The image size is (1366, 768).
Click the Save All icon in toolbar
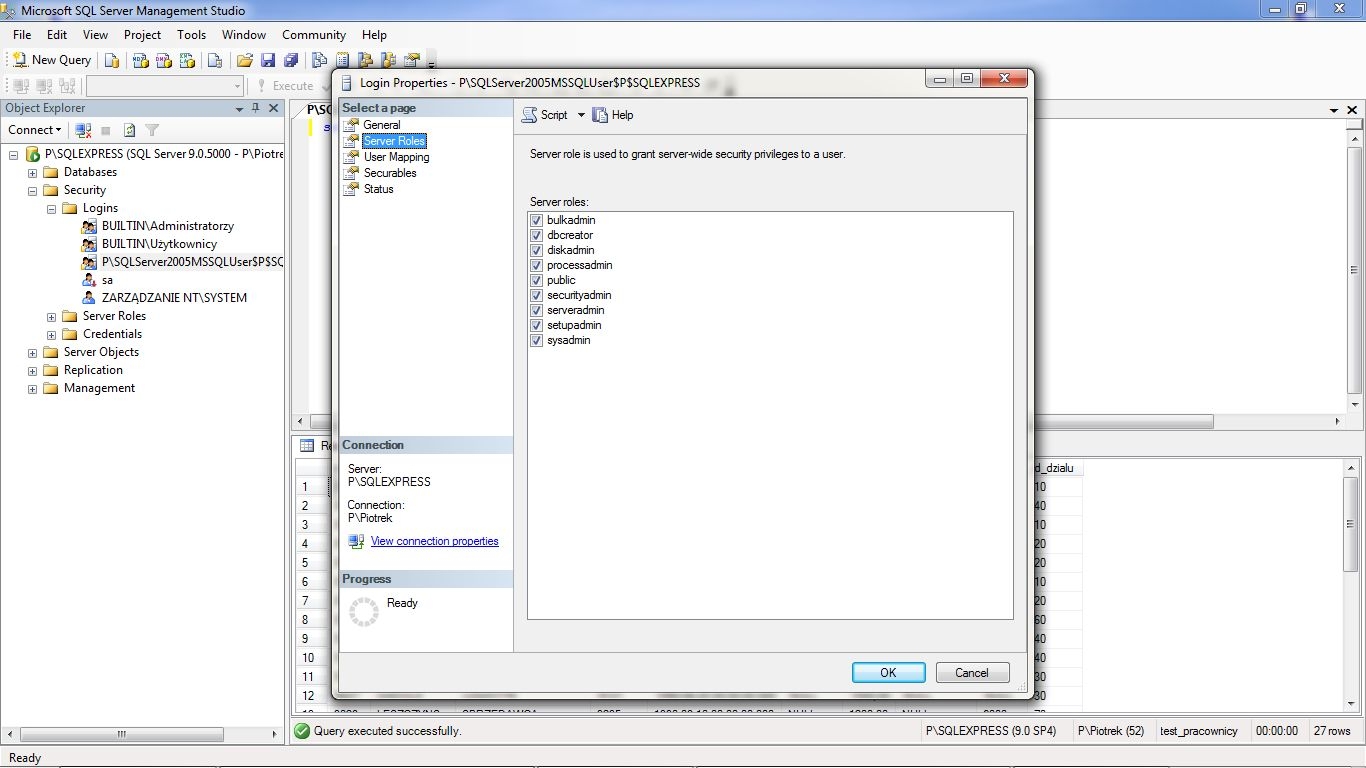[x=291, y=60]
